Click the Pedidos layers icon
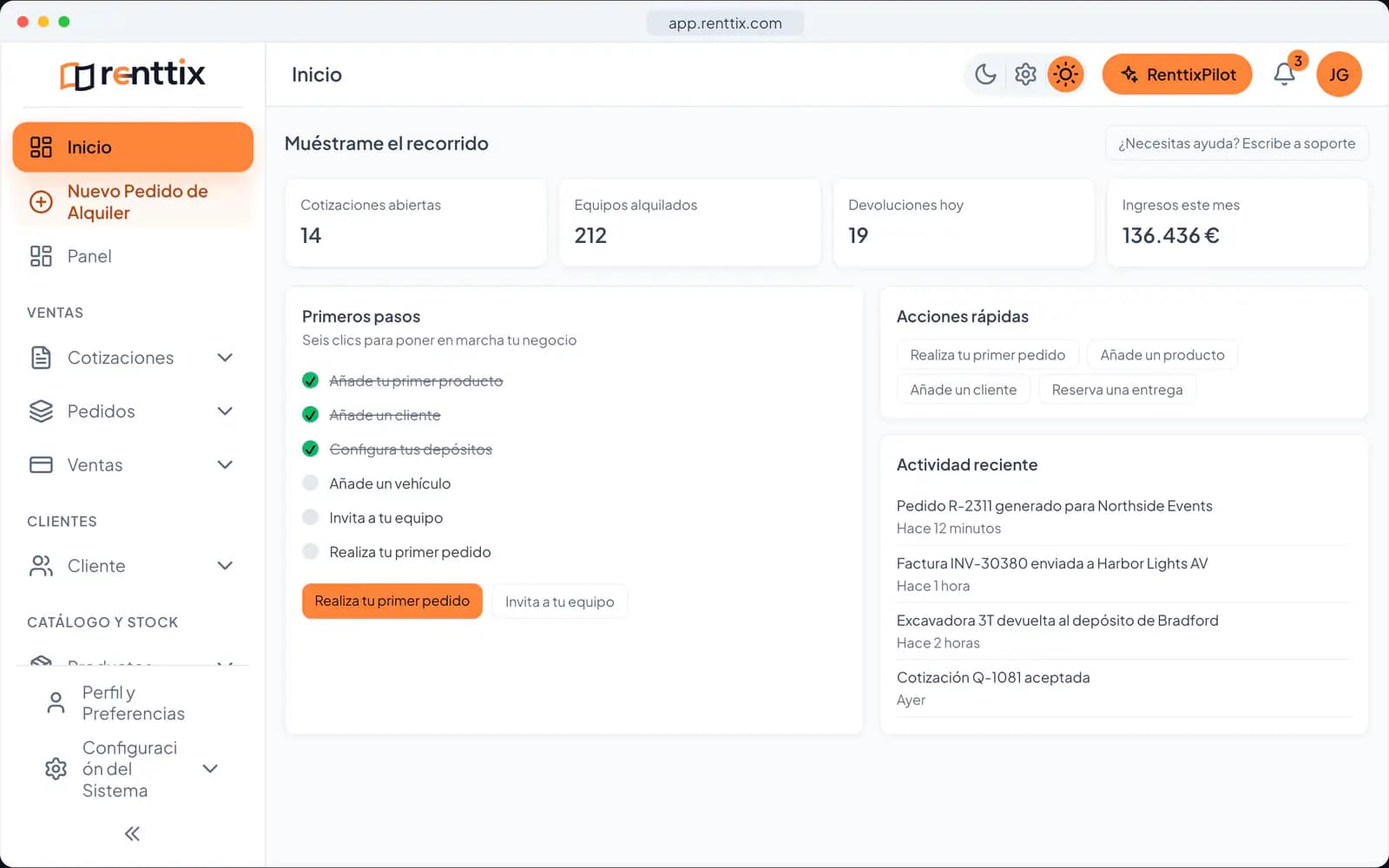 tap(41, 411)
